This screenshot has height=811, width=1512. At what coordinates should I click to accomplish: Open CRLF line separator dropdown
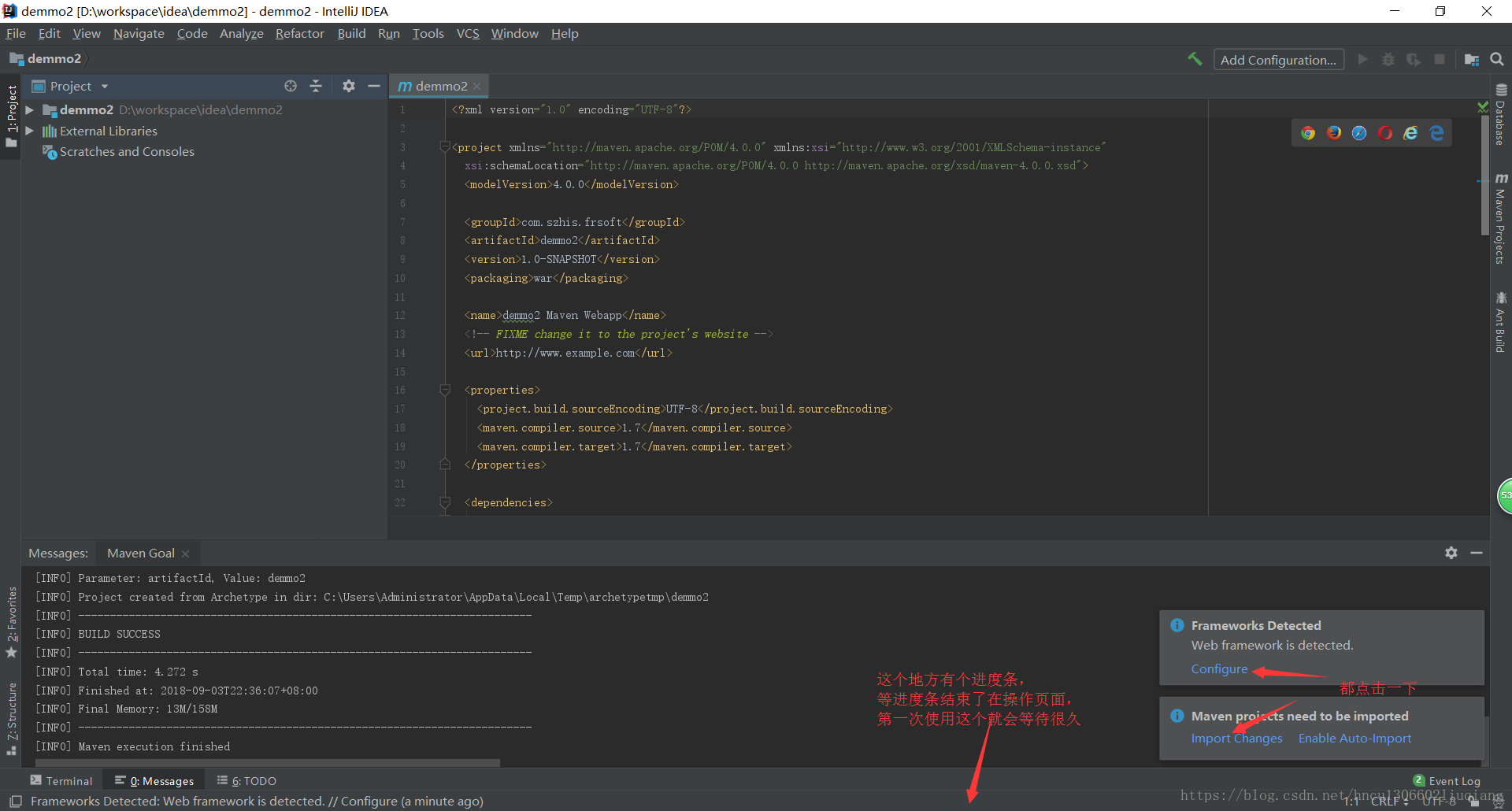tap(1389, 802)
